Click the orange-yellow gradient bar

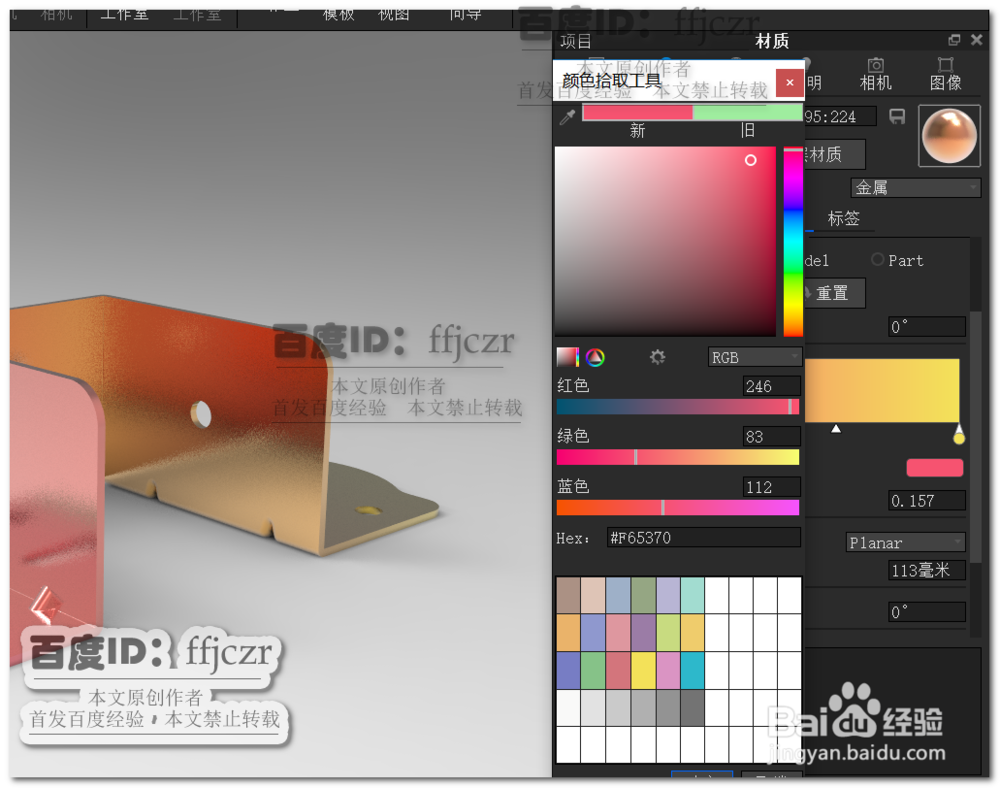coord(882,390)
